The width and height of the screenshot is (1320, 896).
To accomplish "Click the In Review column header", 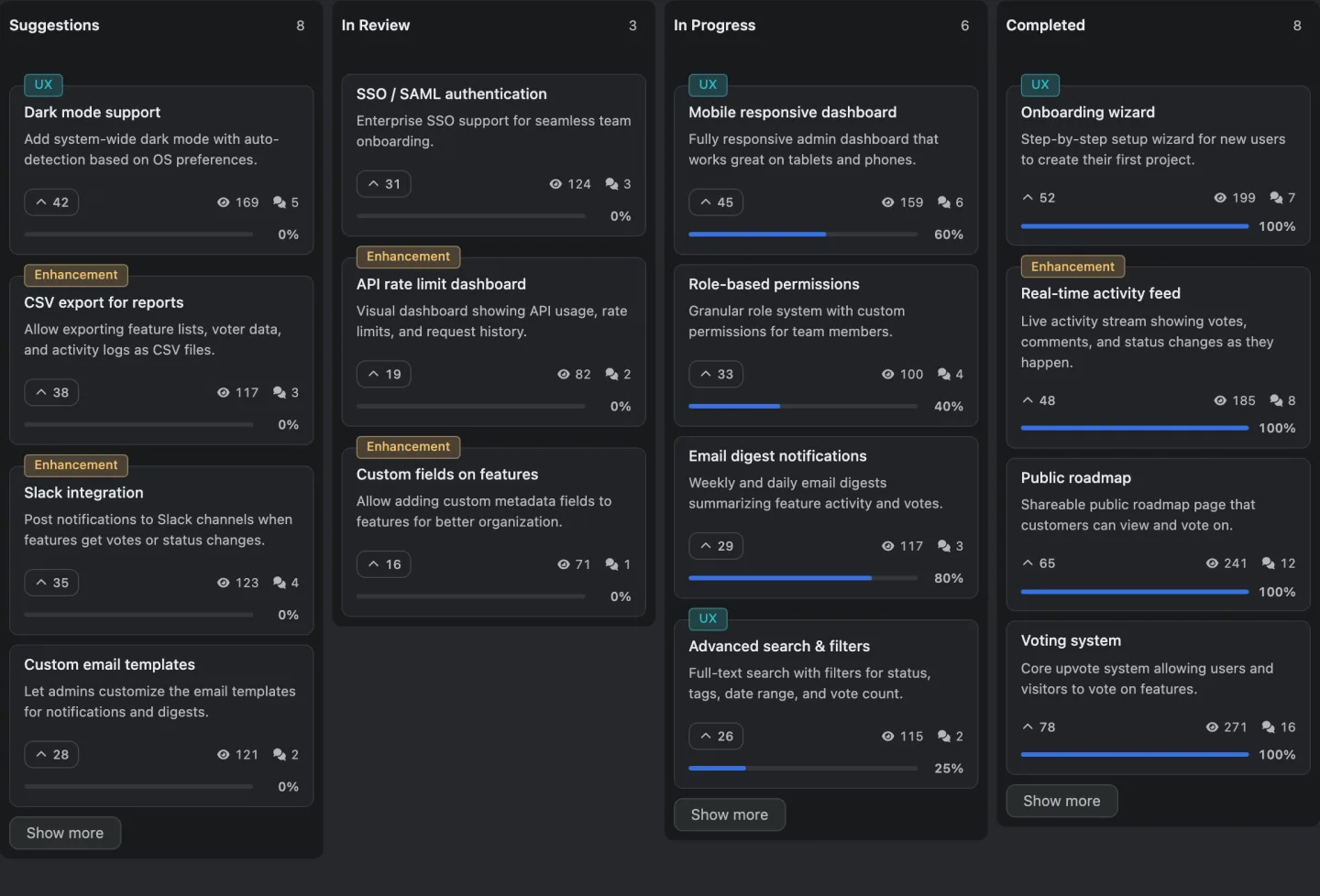I will tap(376, 26).
